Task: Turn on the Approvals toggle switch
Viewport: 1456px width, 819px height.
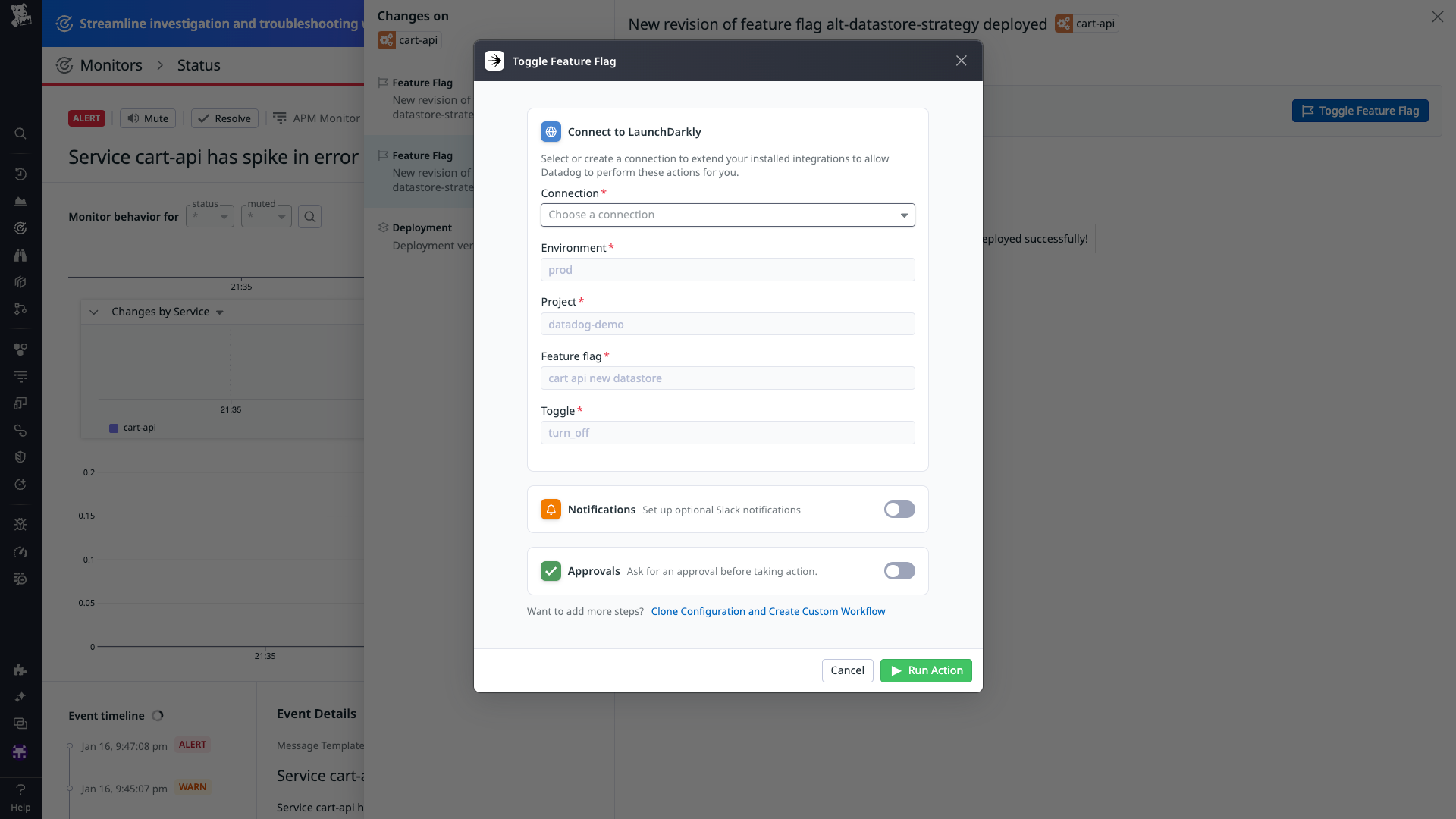Action: coord(899,570)
